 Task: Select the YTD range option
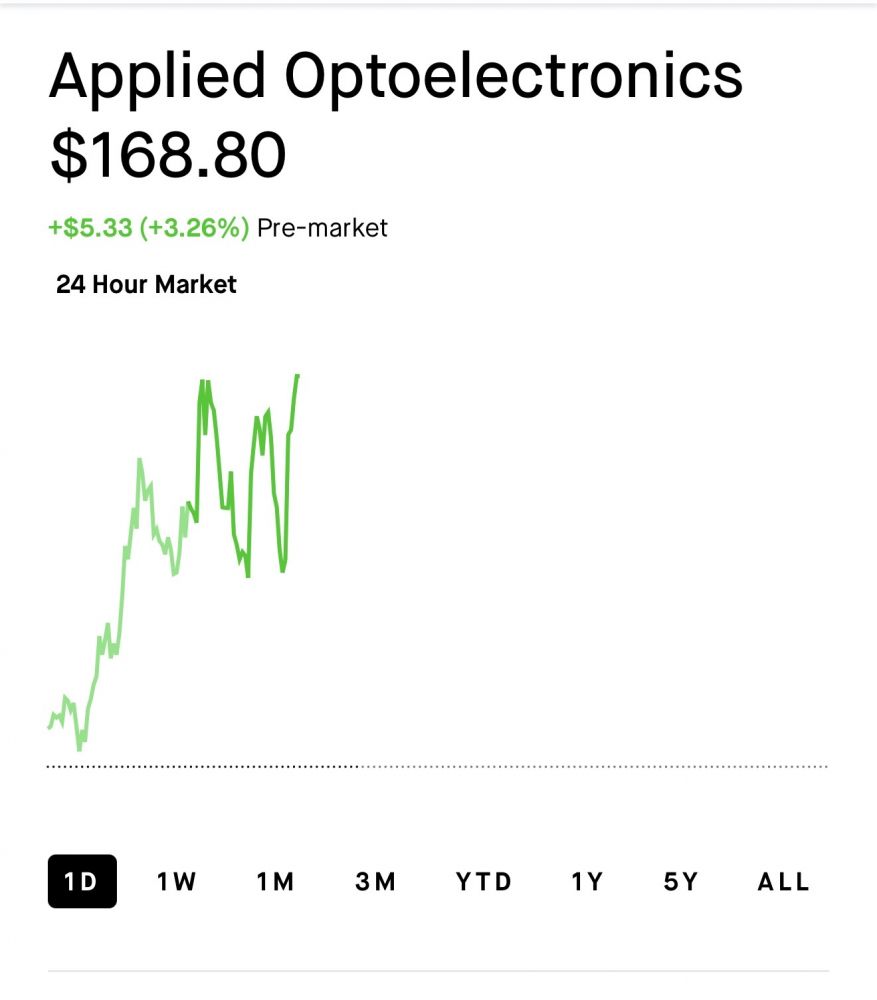click(x=484, y=882)
